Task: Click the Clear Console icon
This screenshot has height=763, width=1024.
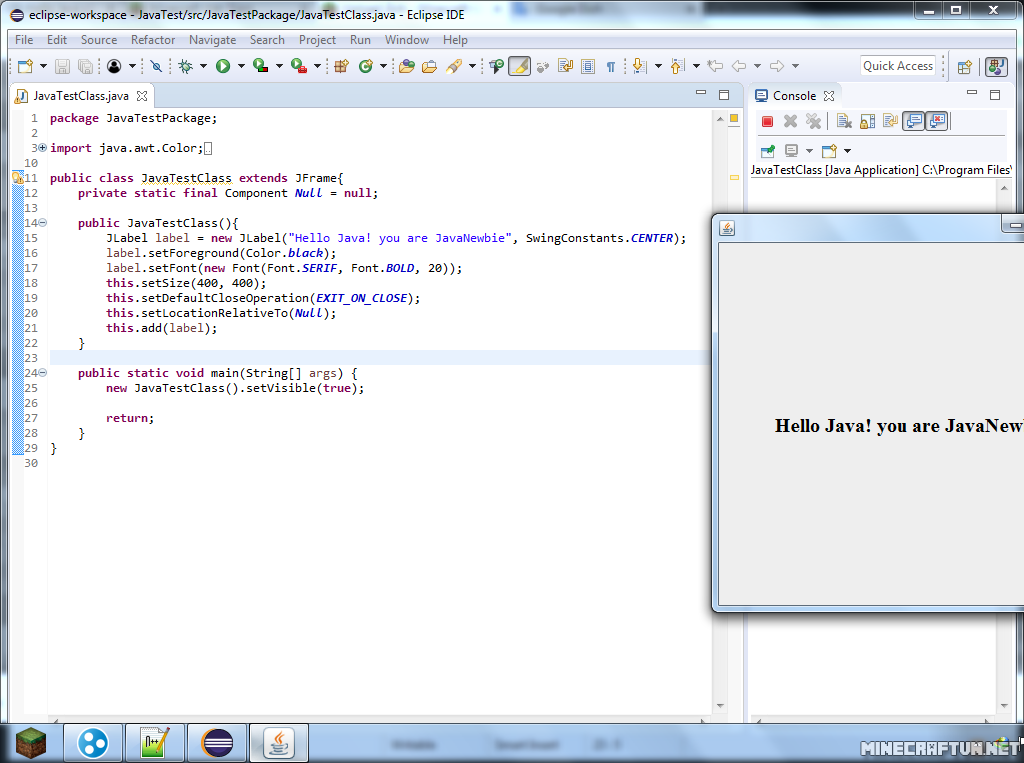Action: [x=844, y=121]
